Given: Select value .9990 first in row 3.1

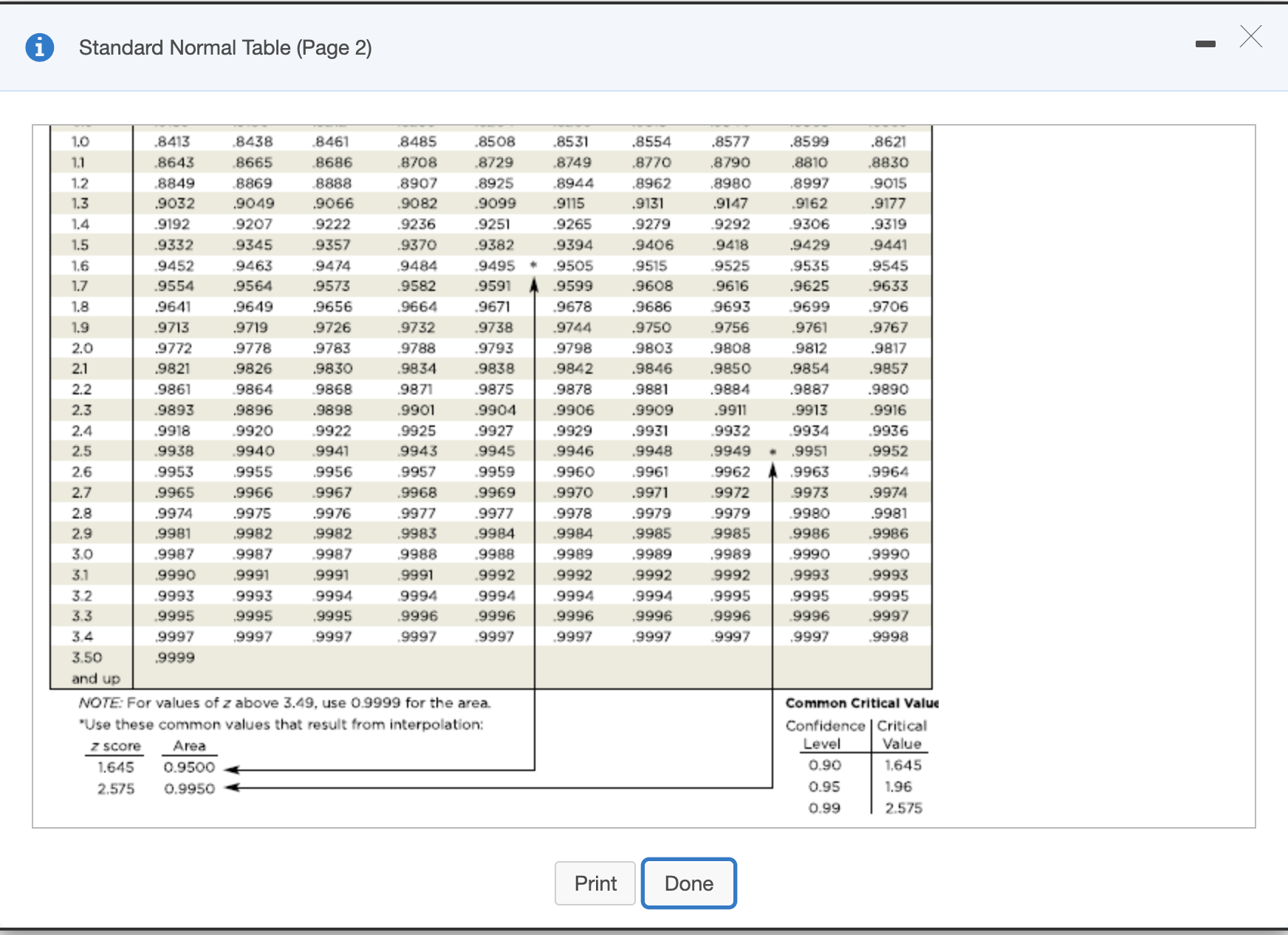Looking at the screenshot, I should (x=175, y=575).
